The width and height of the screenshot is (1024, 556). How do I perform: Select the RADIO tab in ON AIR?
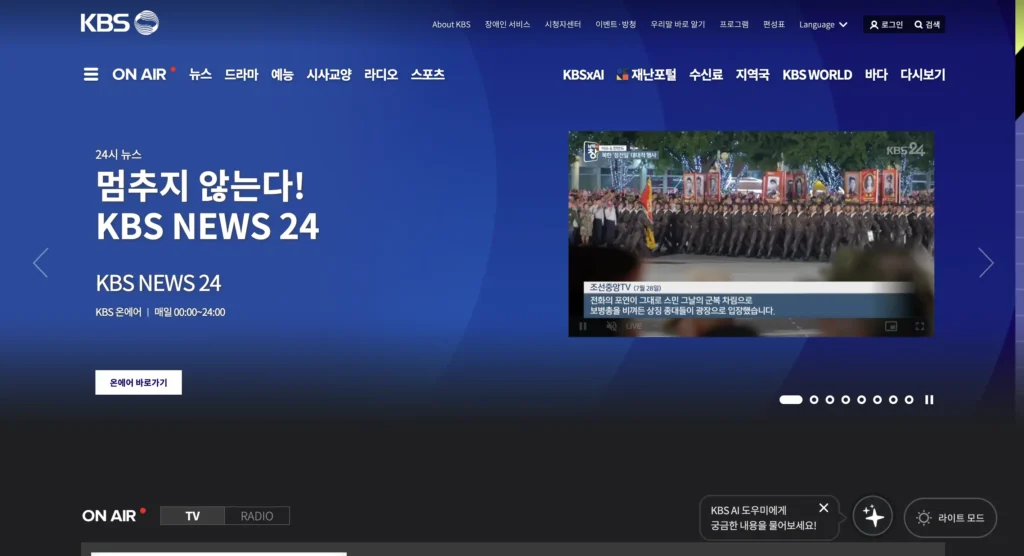click(257, 516)
